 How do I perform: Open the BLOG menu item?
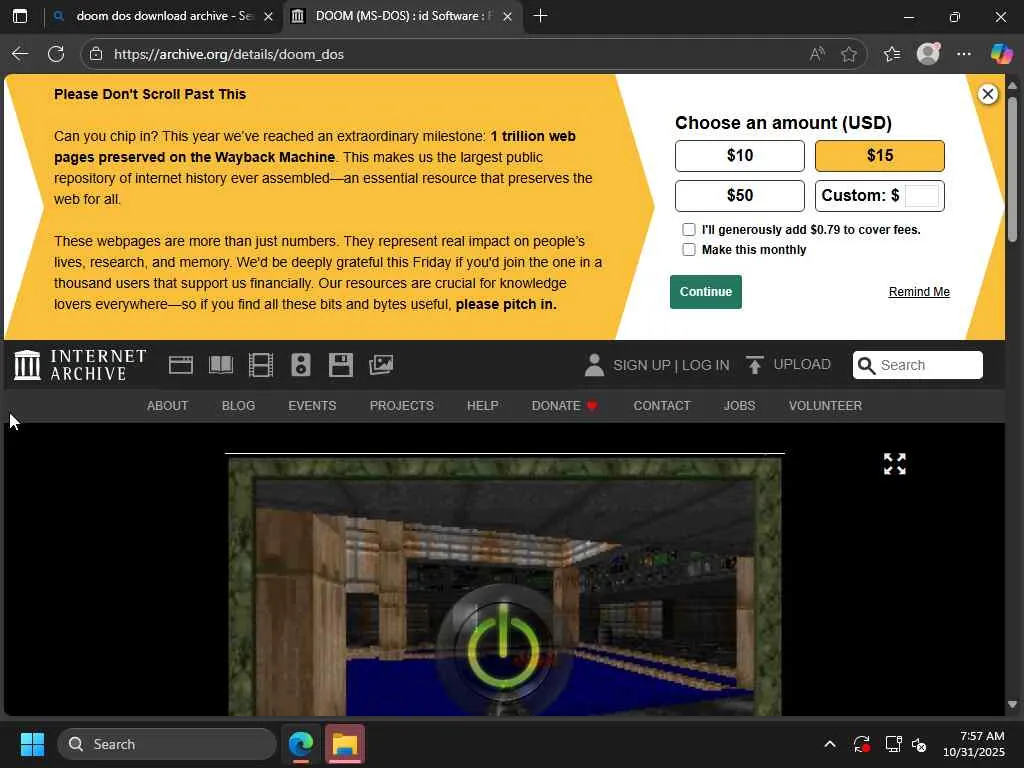pyautogui.click(x=238, y=406)
